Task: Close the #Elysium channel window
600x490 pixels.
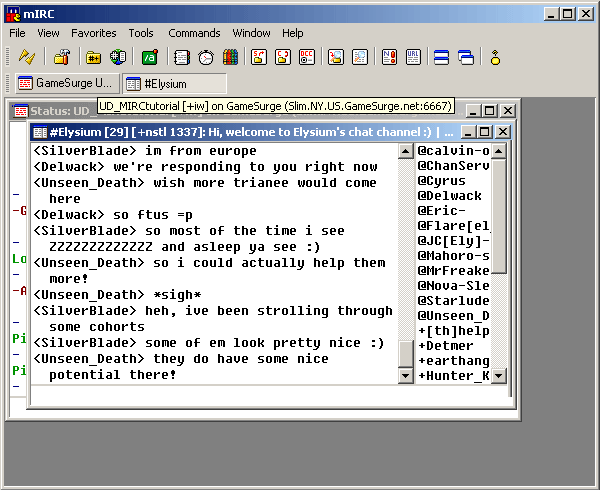Action: click(502, 132)
